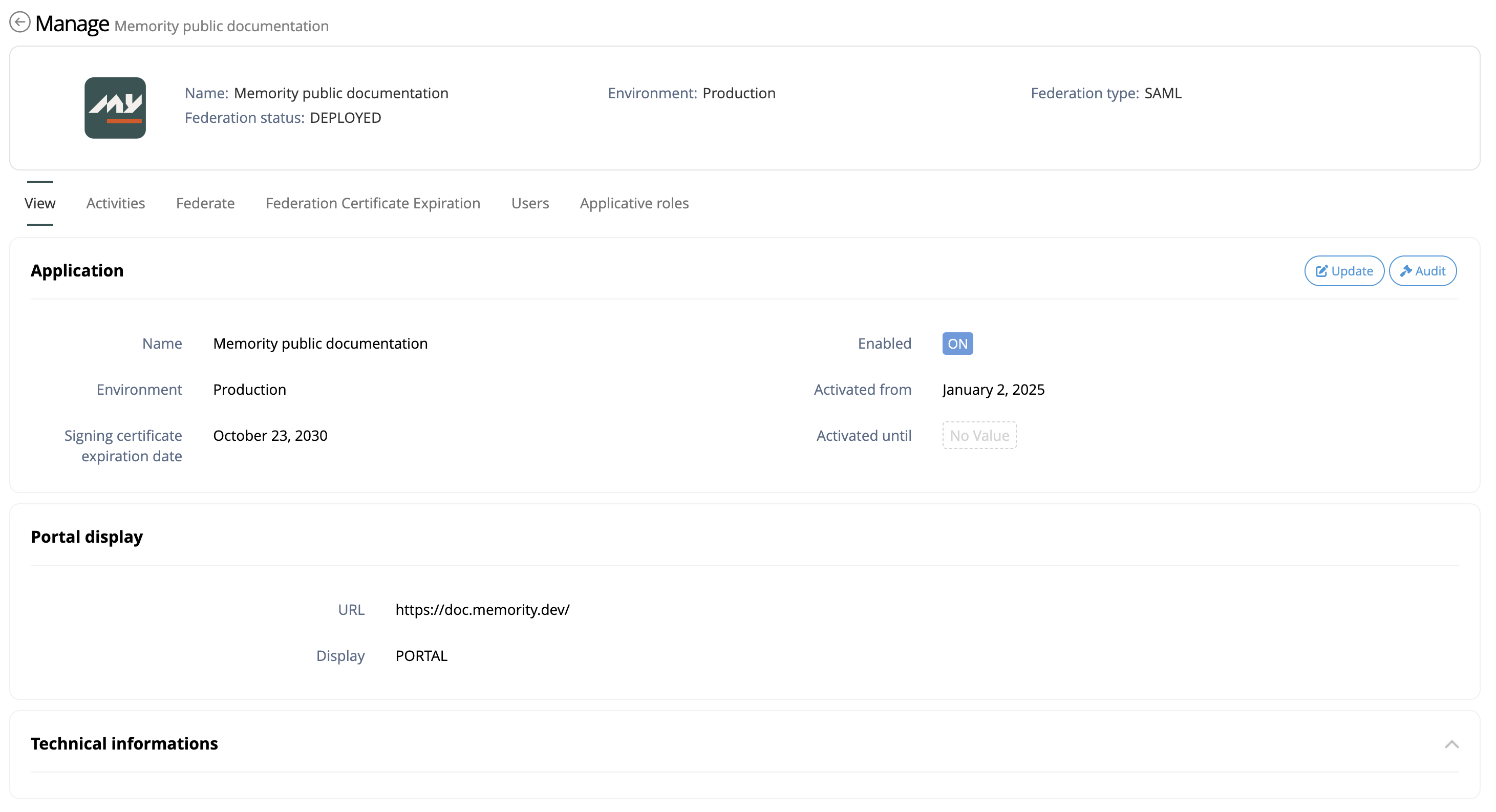
Task: Click the Signing certificate expiration date label
Action: pyautogui.click(x=123, y=445)
